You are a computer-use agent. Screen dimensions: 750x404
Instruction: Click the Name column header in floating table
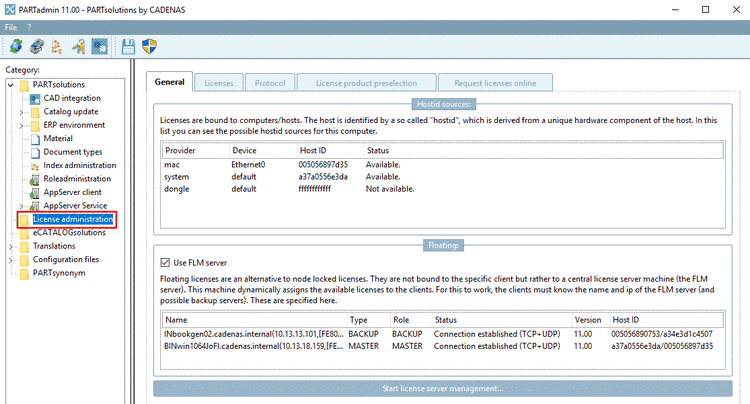coord(254,320)
